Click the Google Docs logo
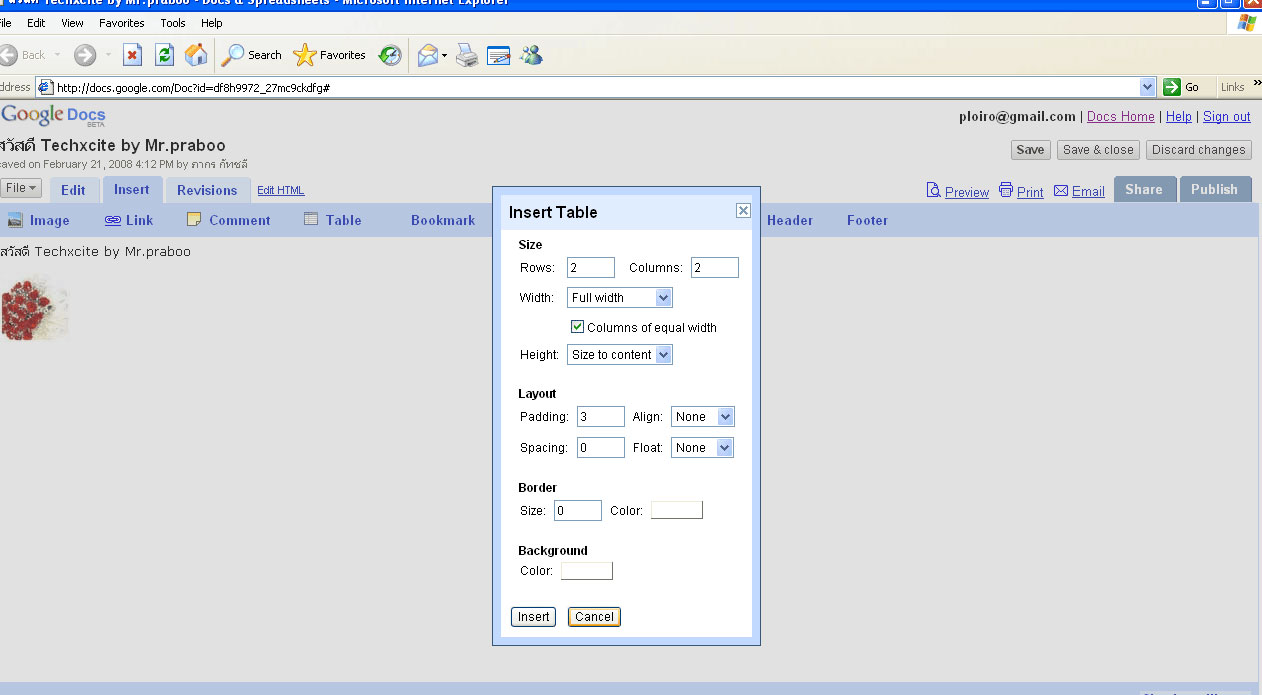The image size is (1262, 695). tap(53, 116)
